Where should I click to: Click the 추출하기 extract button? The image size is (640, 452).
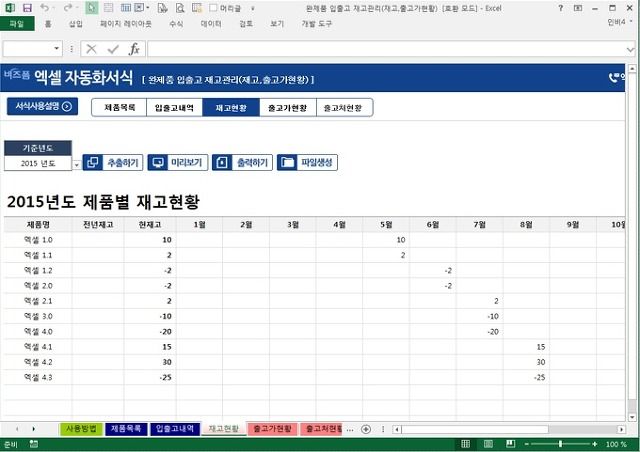(113, 163)
